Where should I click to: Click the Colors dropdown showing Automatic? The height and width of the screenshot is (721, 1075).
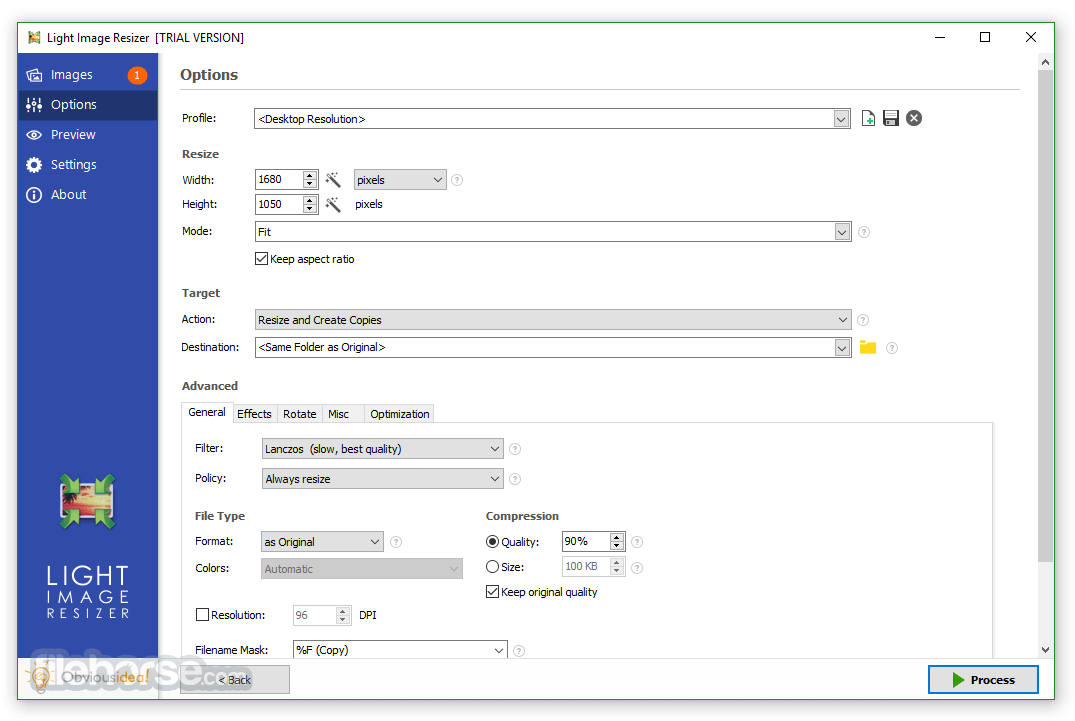tap(362, 569)
